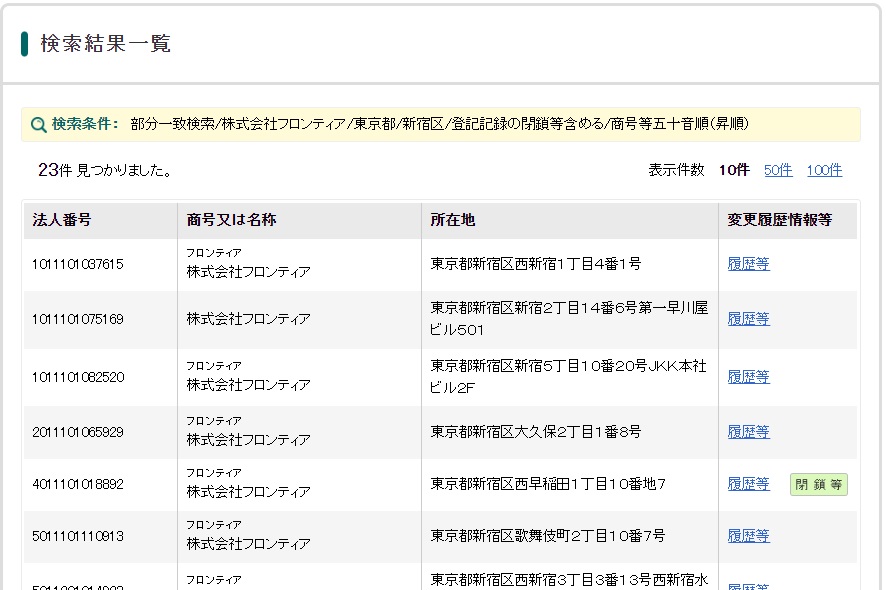This screenshot has height=590, width=886.
Task: Select corporate number 1011101037615
Action: point(77,264)
